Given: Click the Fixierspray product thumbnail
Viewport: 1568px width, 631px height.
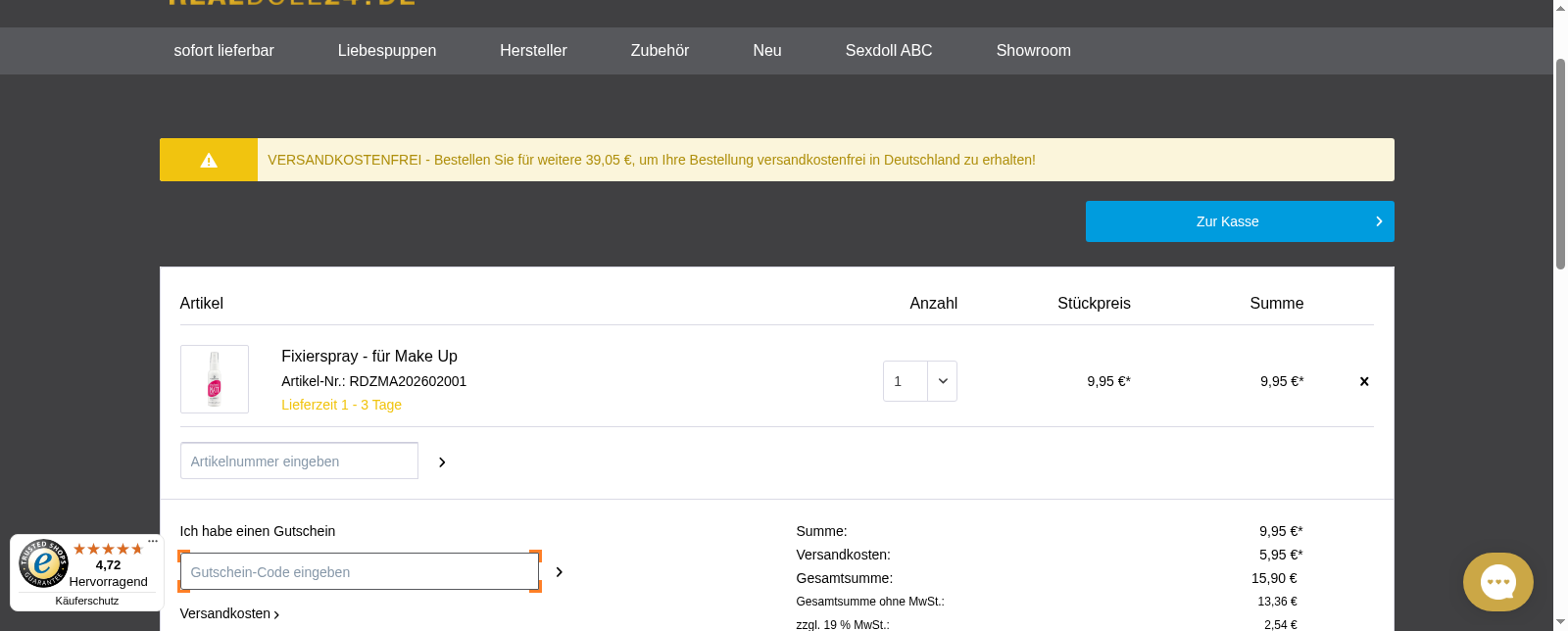Looking at the screenshot, I should (215, 379).
